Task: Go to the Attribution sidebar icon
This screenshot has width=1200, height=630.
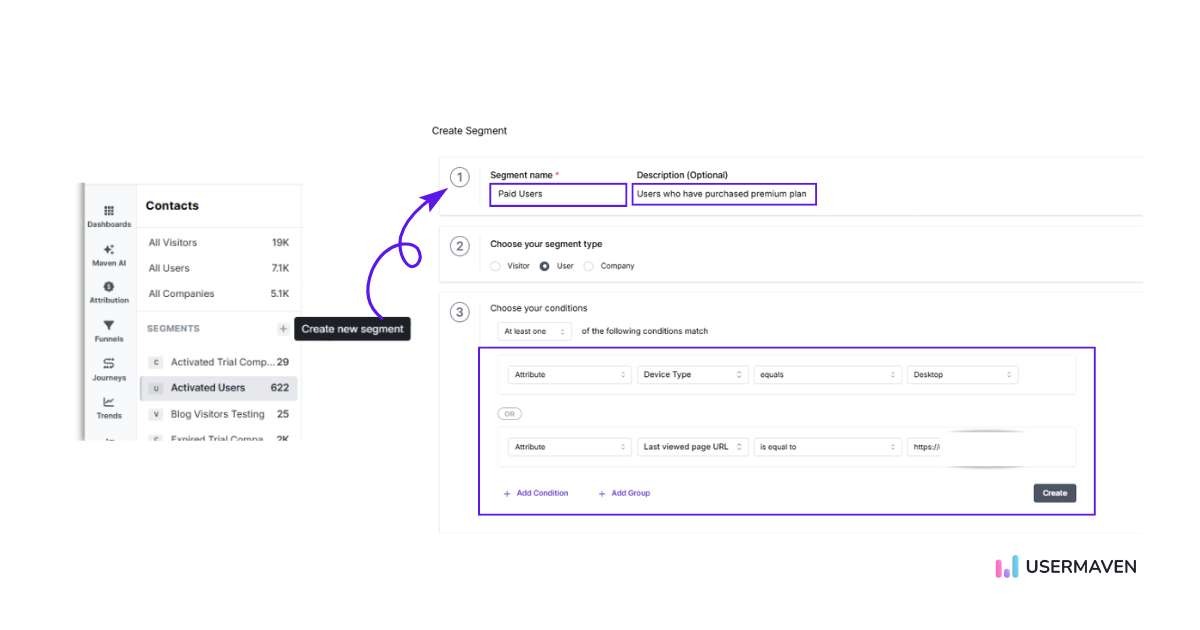Action: tap(109, 288)
